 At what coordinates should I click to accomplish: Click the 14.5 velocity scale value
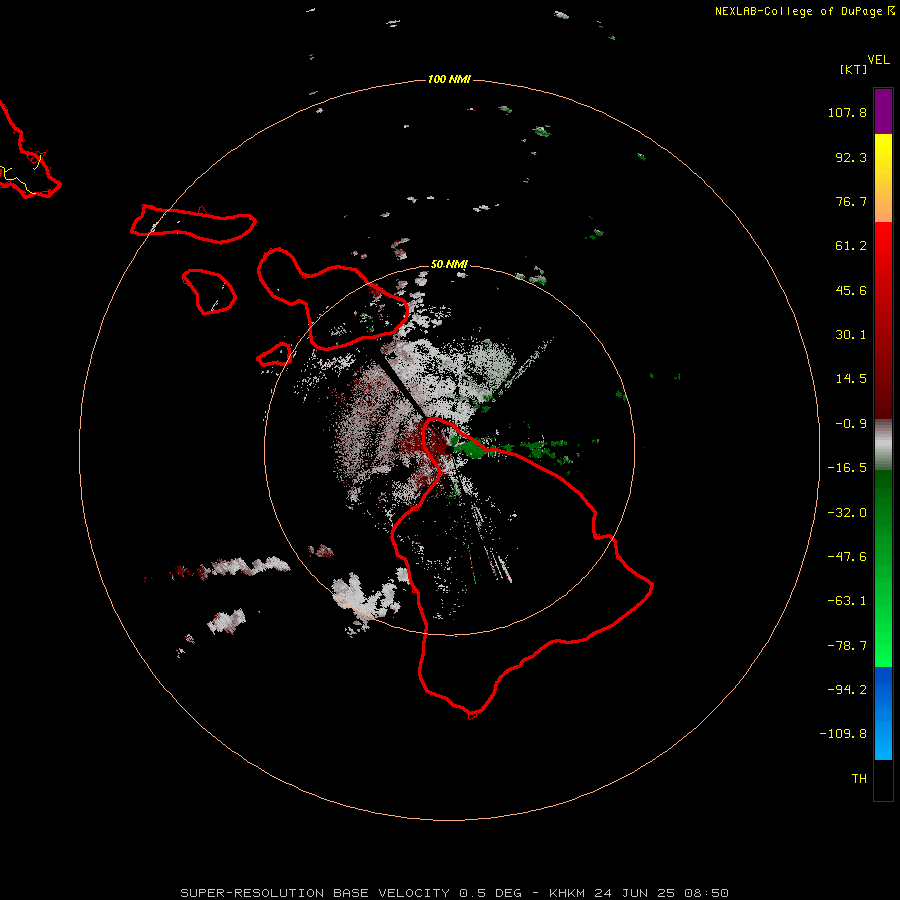[851, 379]
